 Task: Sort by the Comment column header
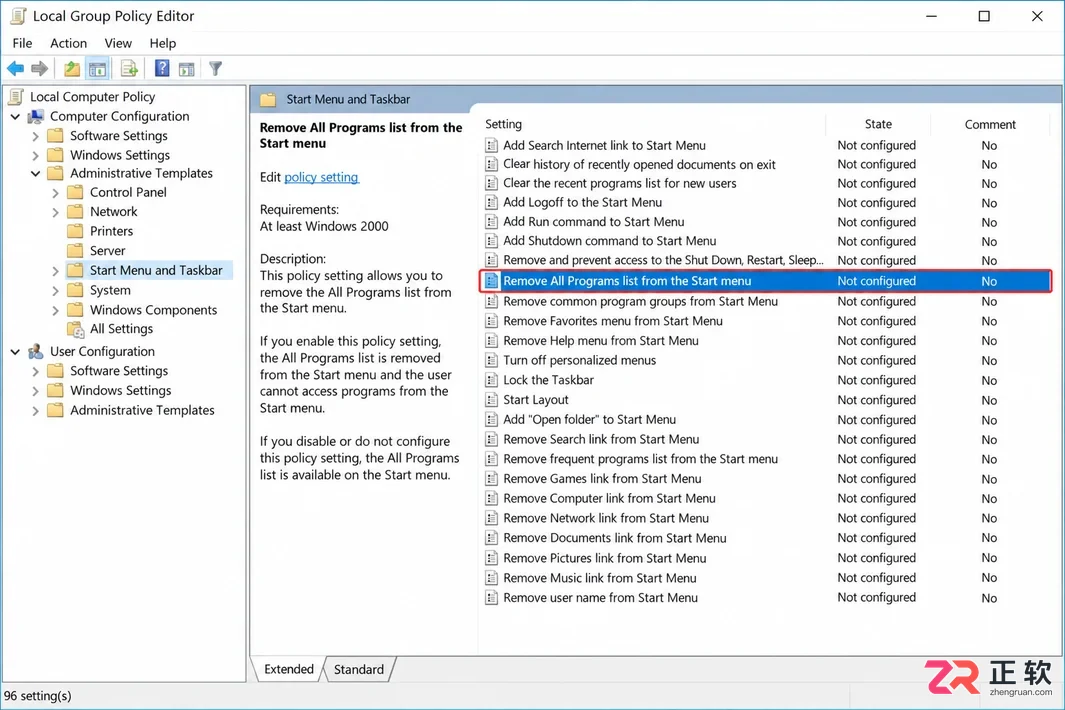tap(990, 124)
